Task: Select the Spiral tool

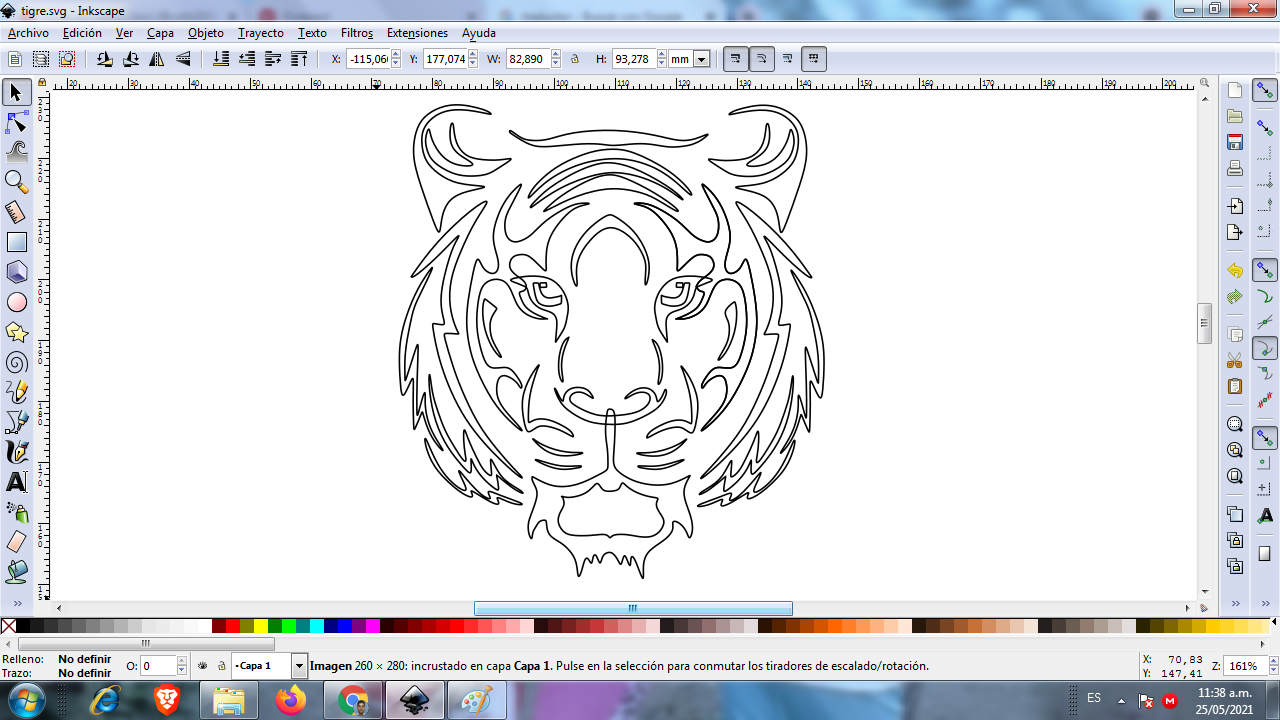Action: 16,361
